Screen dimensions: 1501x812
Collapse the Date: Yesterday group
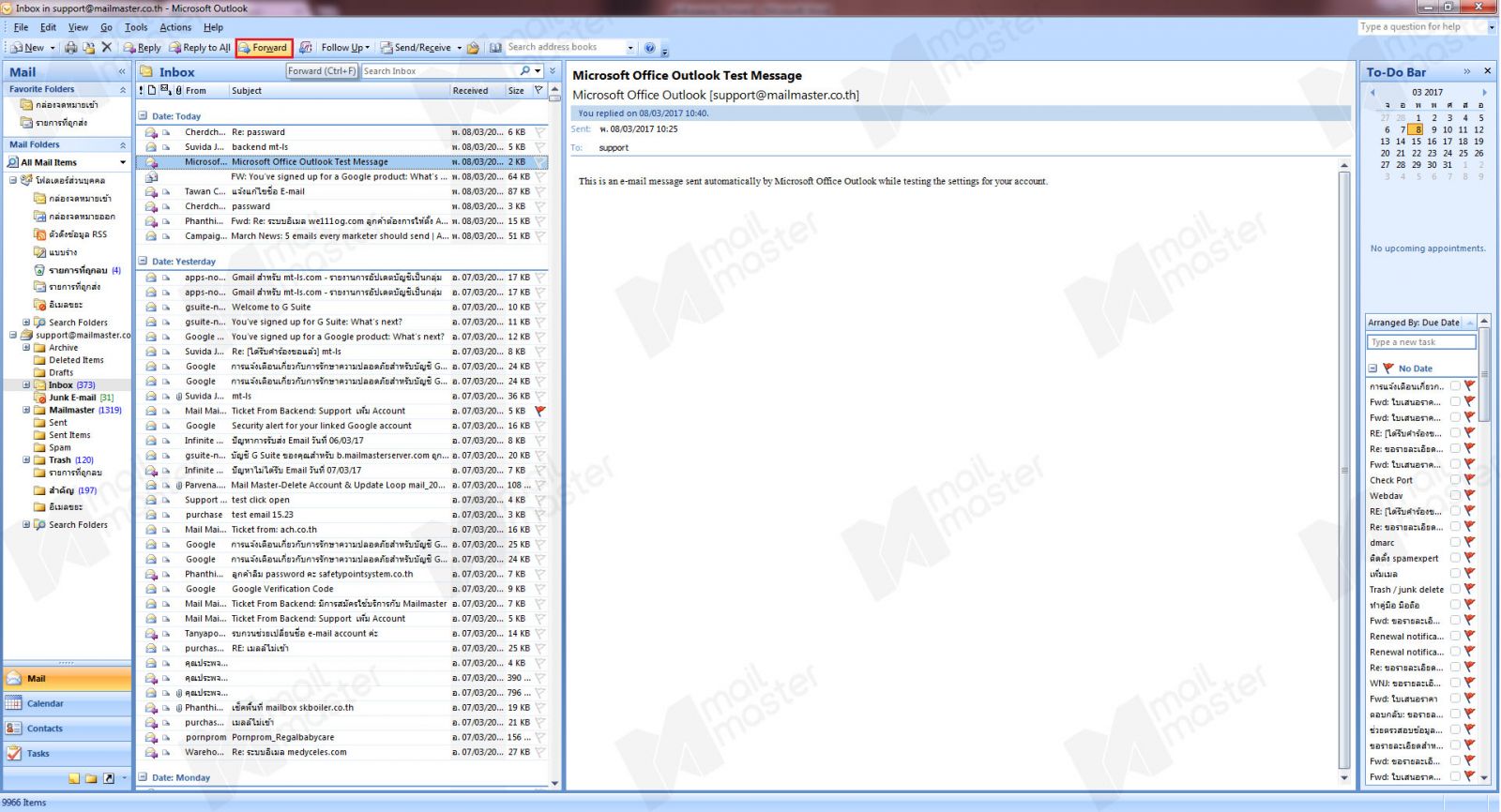pos(143,262)
